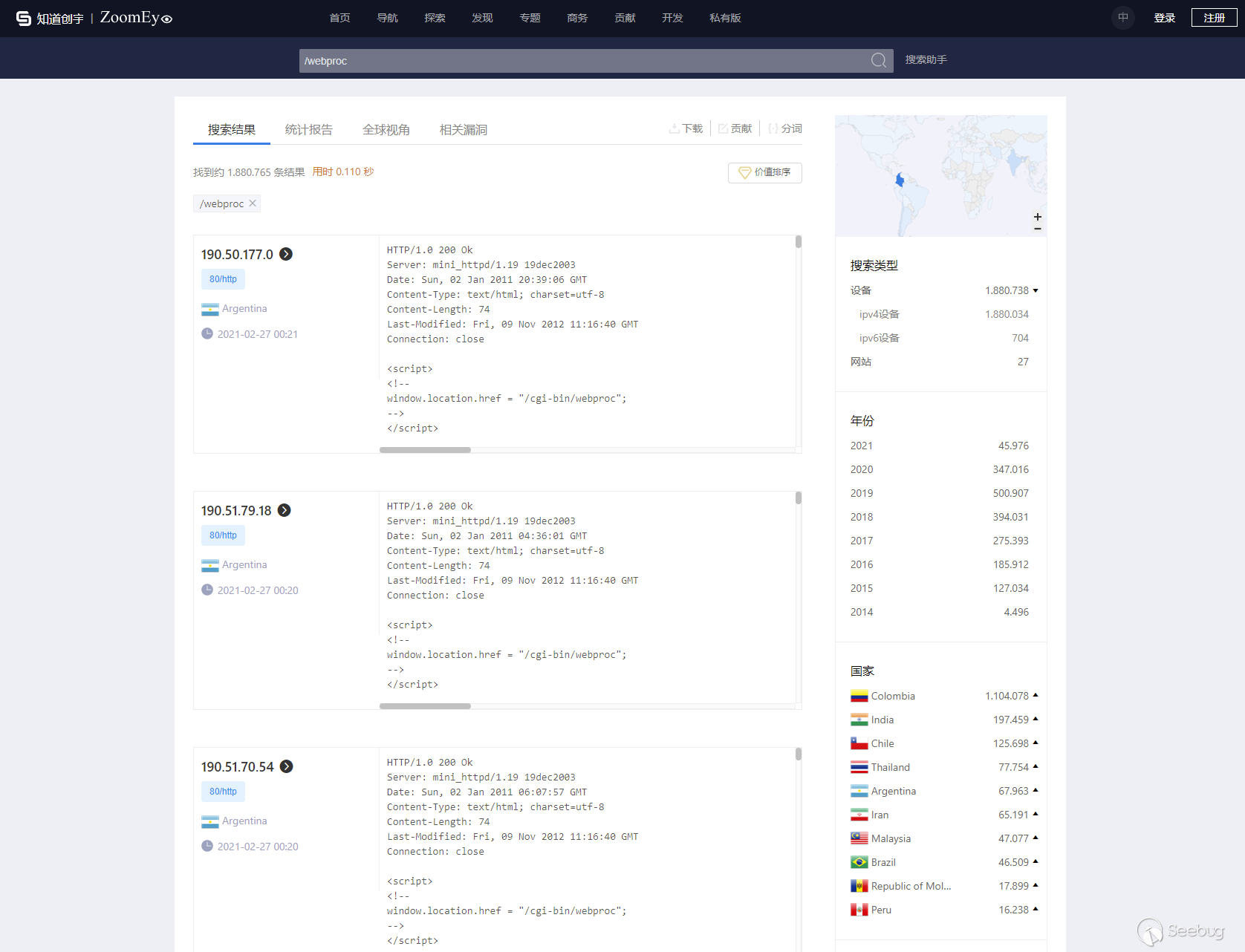Zoom in on the world map
1245x952 pixels.
pos(1038,217)
